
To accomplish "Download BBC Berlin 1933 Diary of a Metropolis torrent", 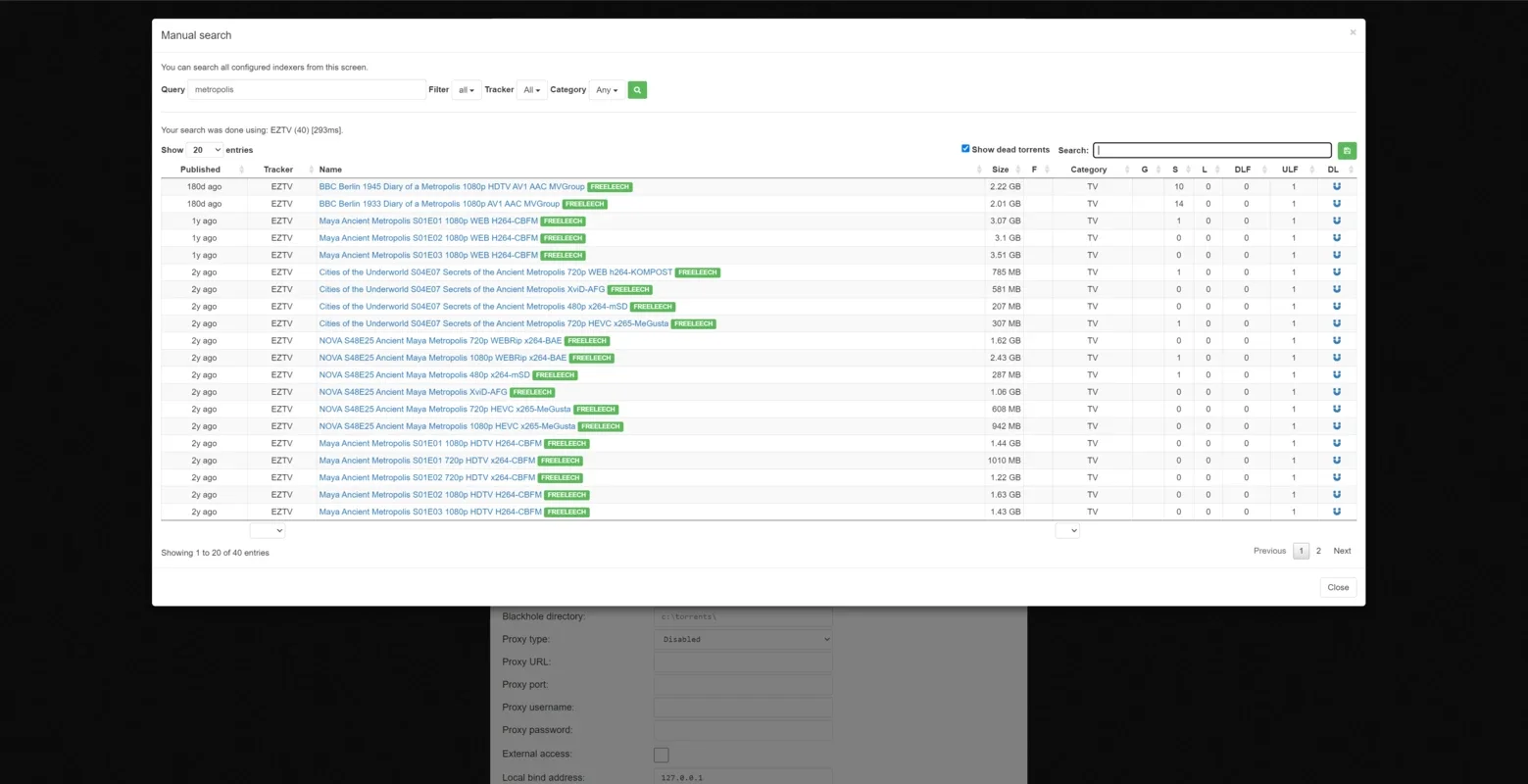I will (x=1337, y=204).
